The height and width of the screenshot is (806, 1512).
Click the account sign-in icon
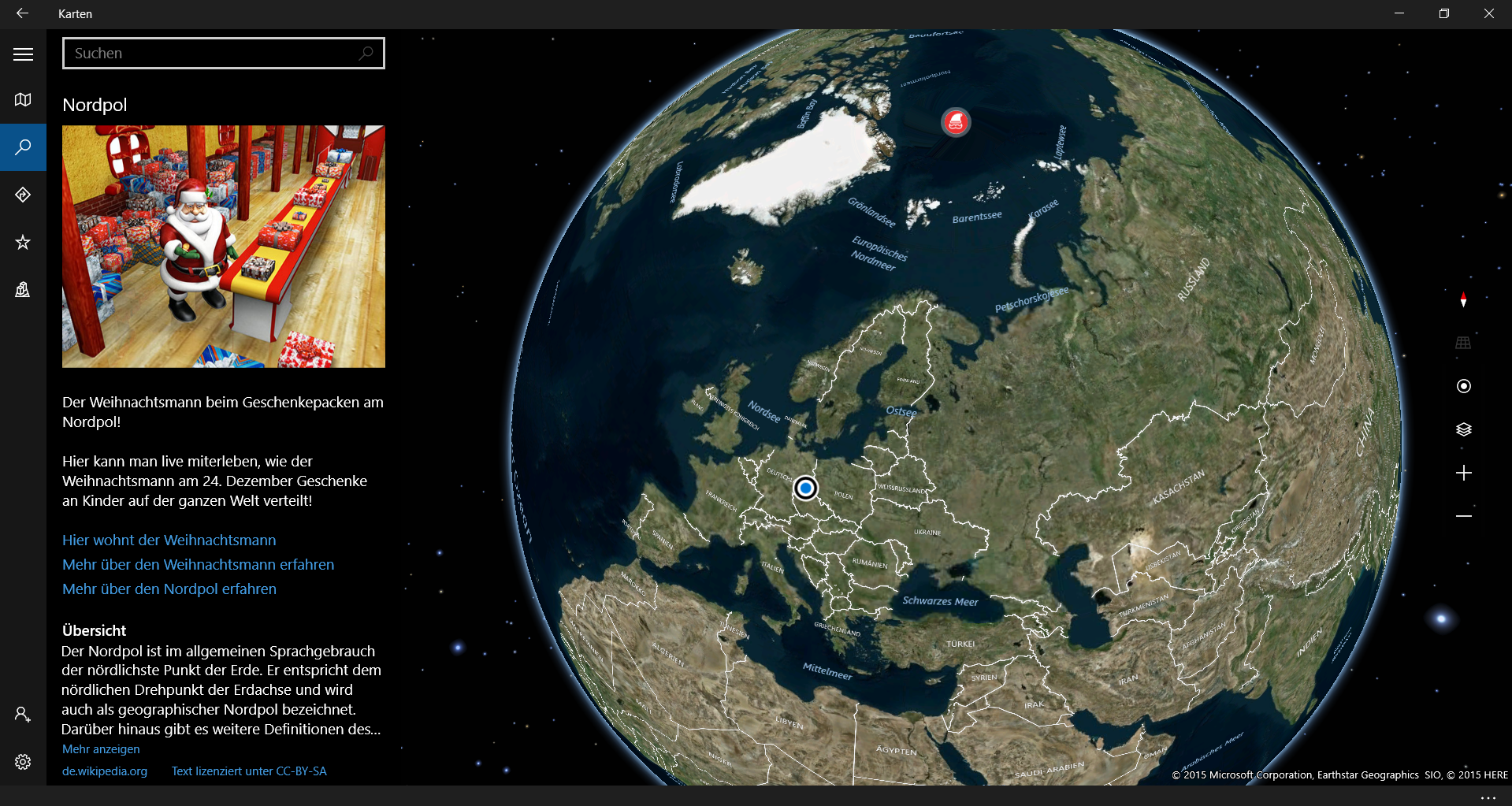click(23, 715)
